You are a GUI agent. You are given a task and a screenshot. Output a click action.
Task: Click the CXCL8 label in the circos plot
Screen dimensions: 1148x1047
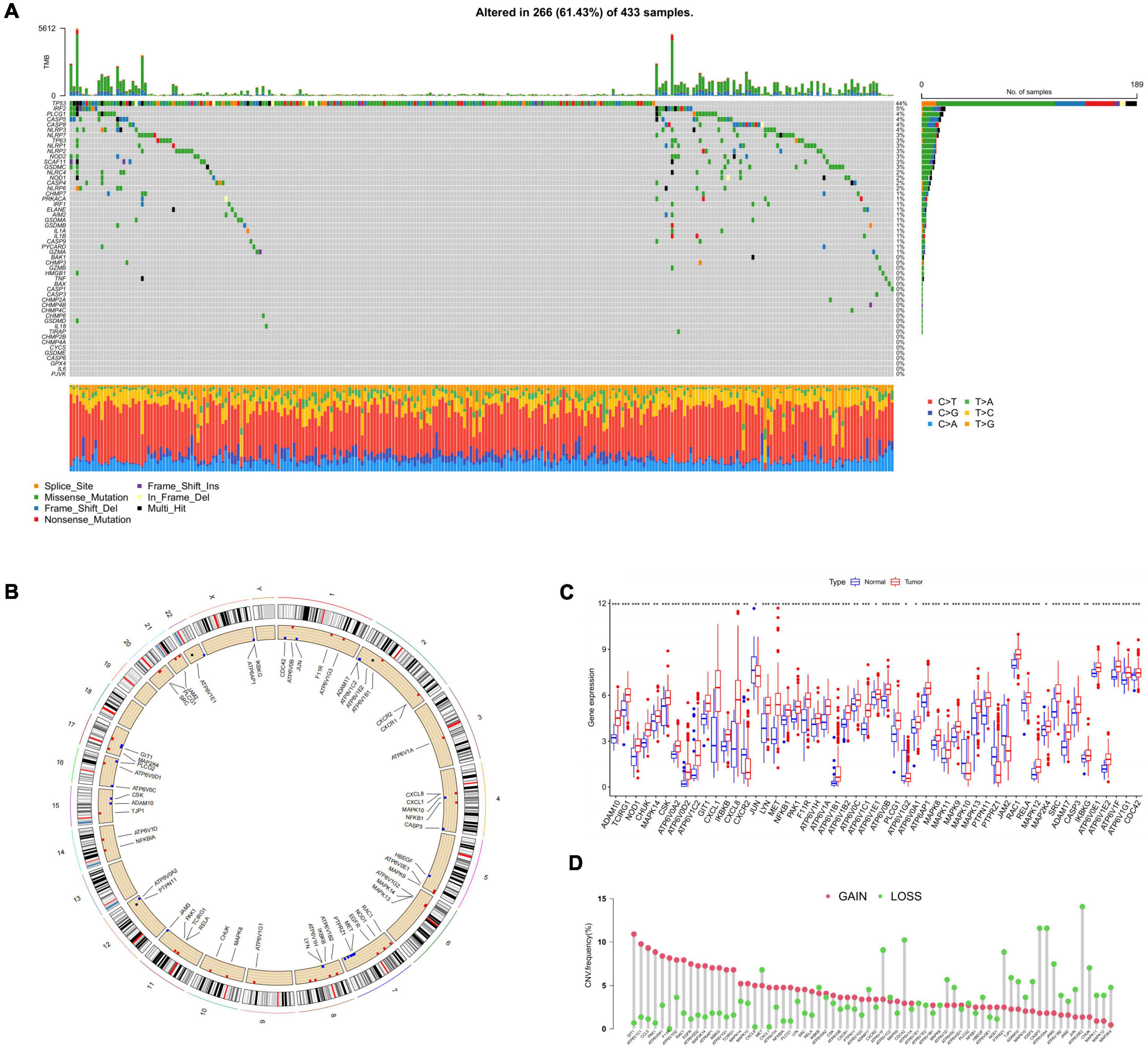pos(415,794)
